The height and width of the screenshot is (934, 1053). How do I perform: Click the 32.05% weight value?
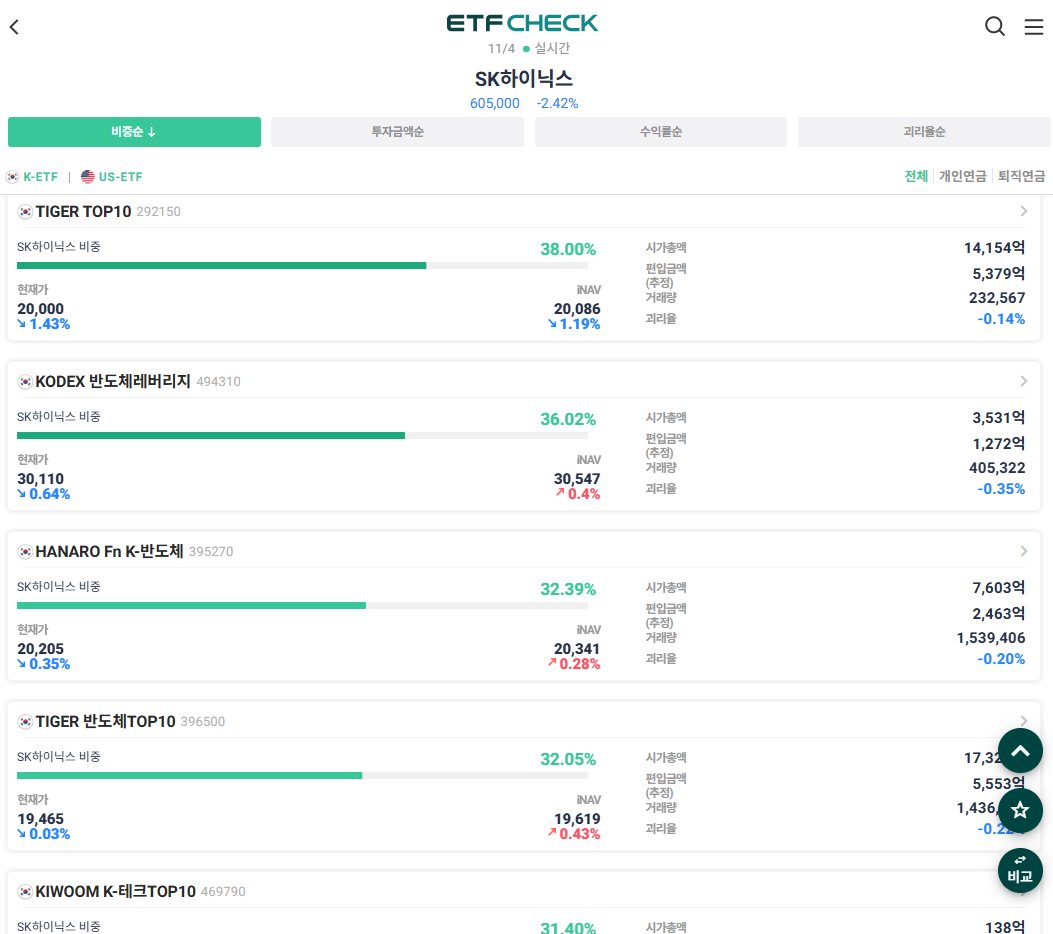point(568,759)
